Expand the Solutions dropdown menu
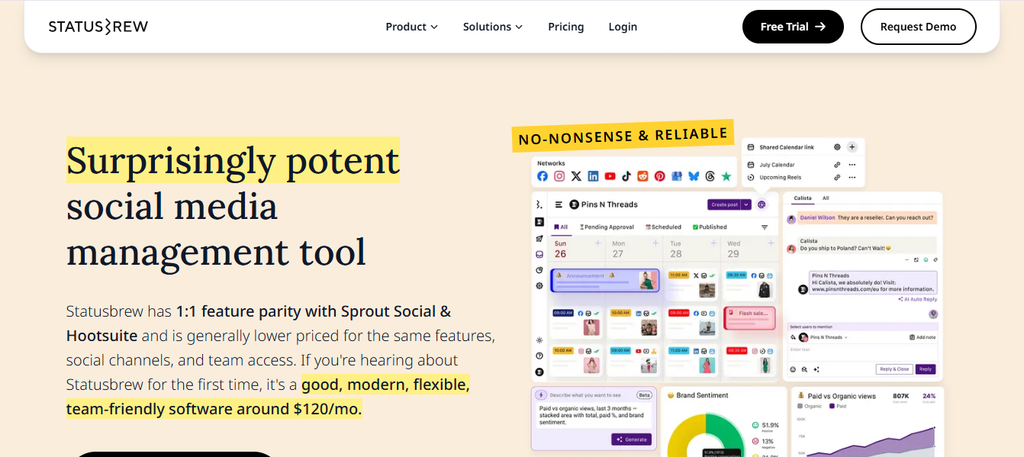This screenshot has width=1024, height=457. 493,27
